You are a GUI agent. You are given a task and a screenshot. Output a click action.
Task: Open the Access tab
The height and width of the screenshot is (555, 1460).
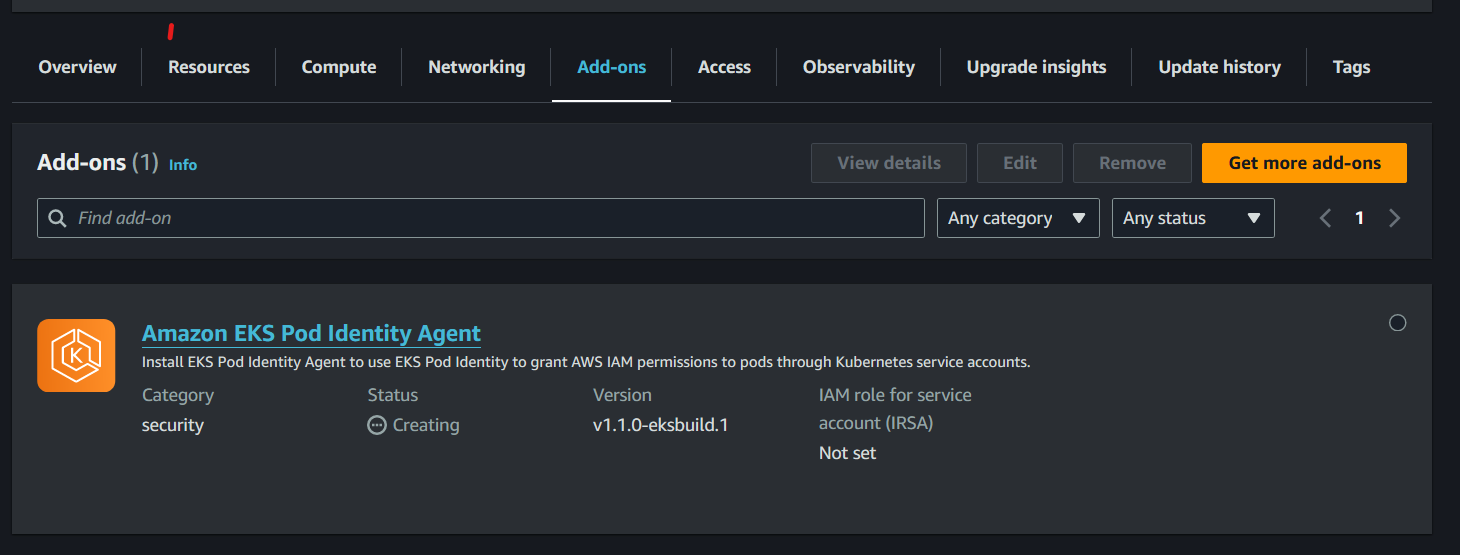coord(724,67)
